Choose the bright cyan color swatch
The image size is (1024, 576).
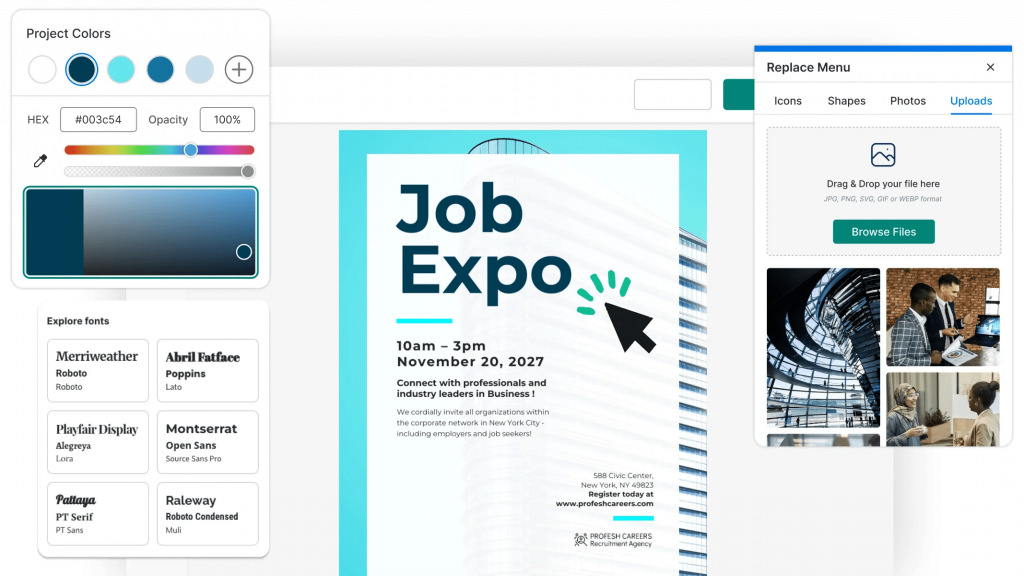121,69
